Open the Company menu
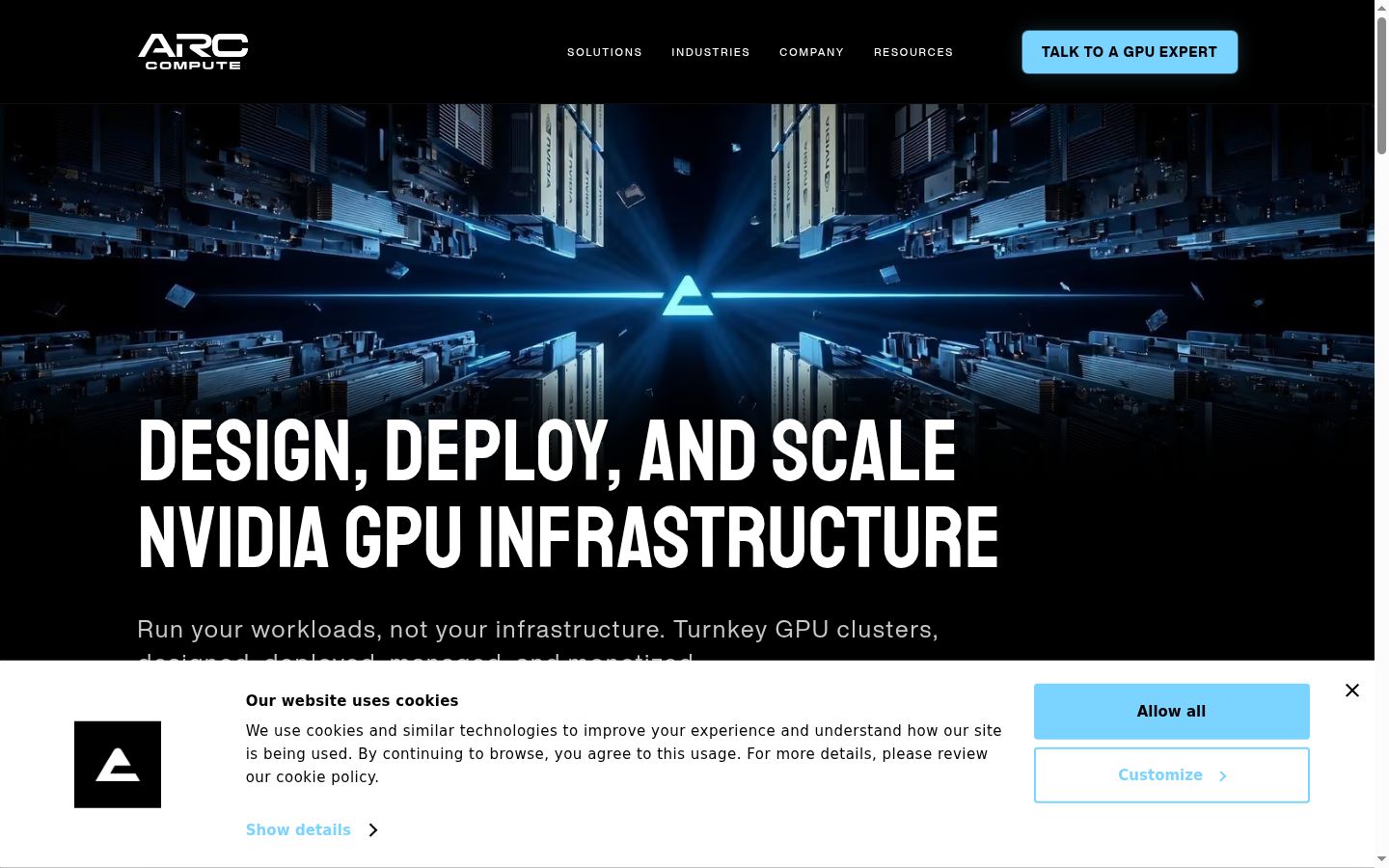The height and width of the screenshot is (868, 1389). click(x=811, y=52)
